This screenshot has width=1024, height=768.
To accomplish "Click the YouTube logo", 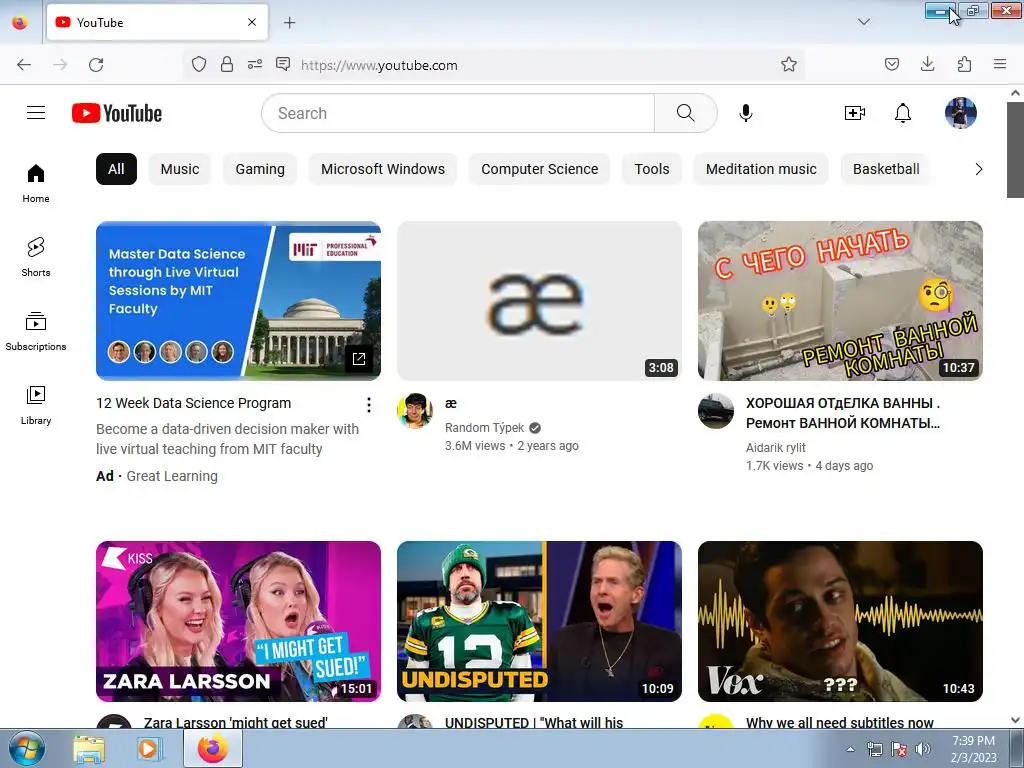I will click(x=117, y=113).
